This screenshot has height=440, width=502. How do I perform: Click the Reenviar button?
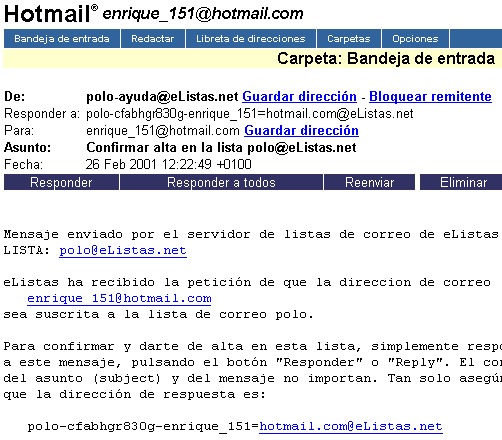pyautogui.click(x=369, y=182)
